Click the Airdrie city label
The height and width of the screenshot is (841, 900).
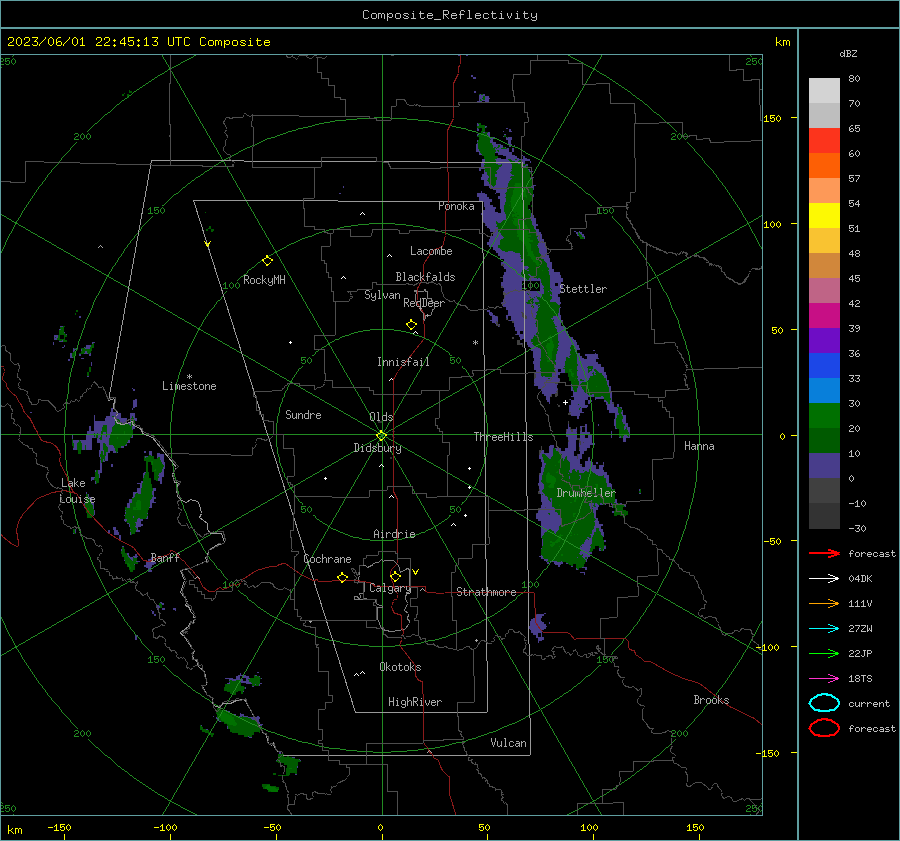394,534
